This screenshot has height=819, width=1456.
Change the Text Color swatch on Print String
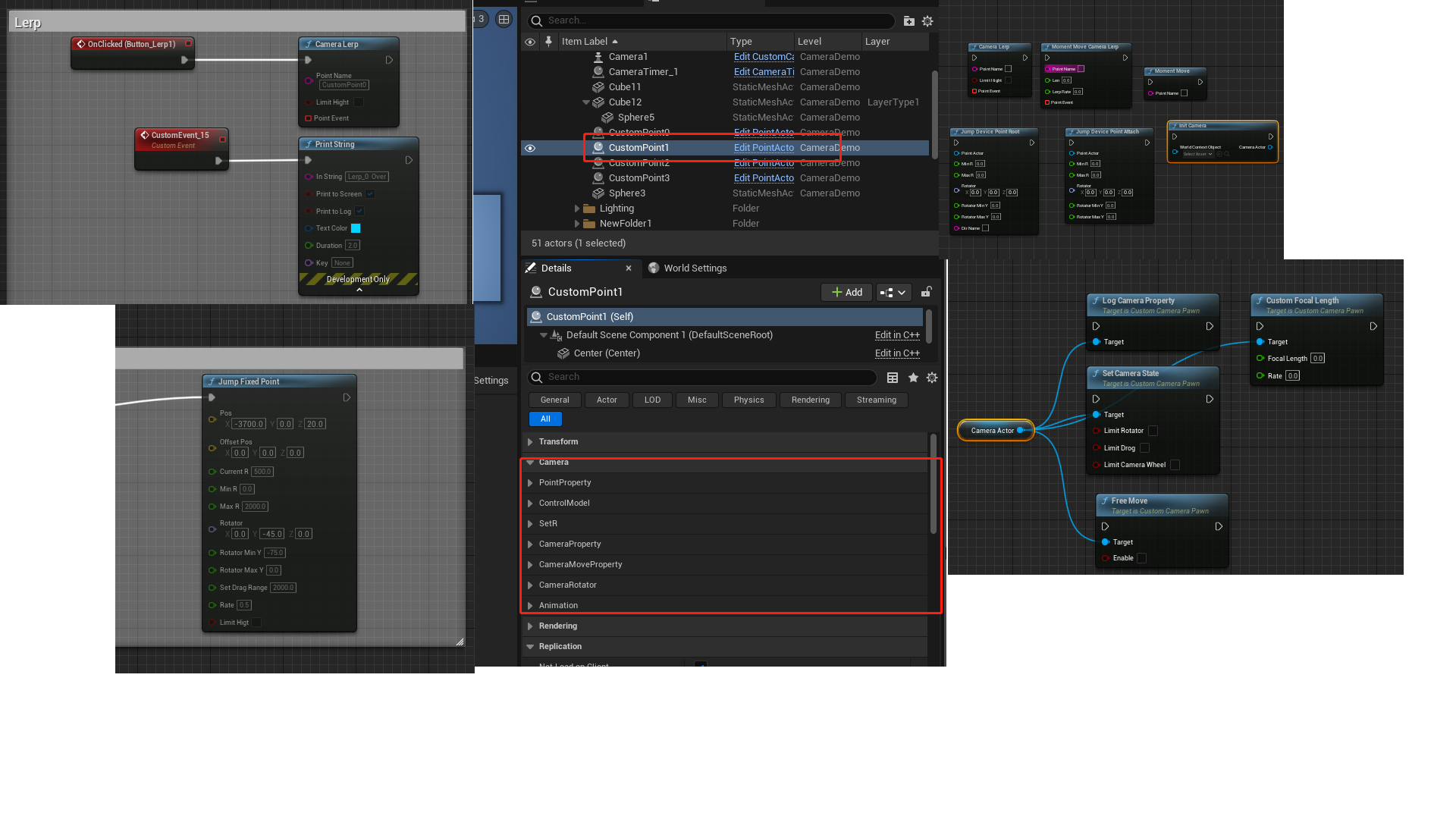(356, 227)
